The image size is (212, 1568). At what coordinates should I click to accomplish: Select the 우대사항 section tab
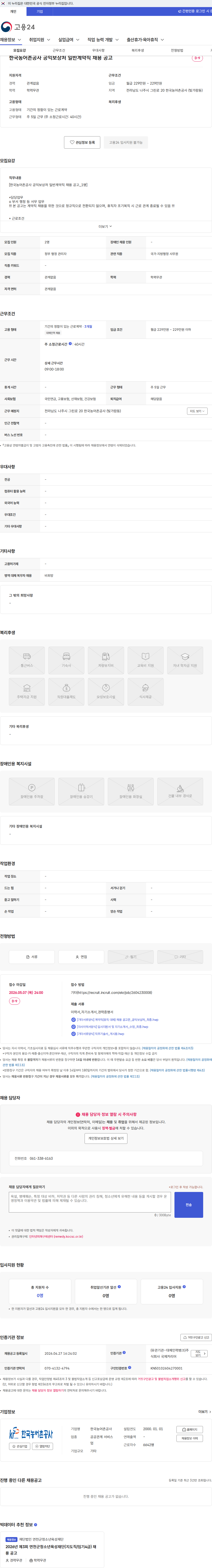click(98, 51)
